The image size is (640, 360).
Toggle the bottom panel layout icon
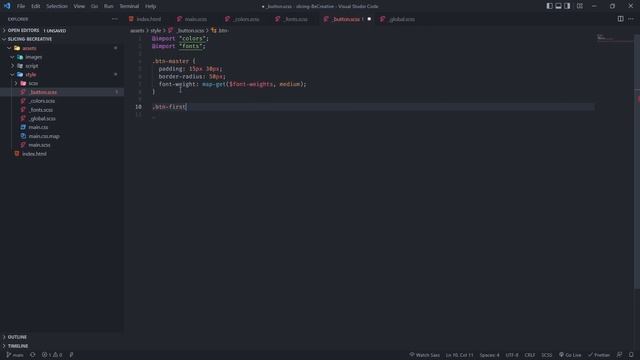point(558,6)
